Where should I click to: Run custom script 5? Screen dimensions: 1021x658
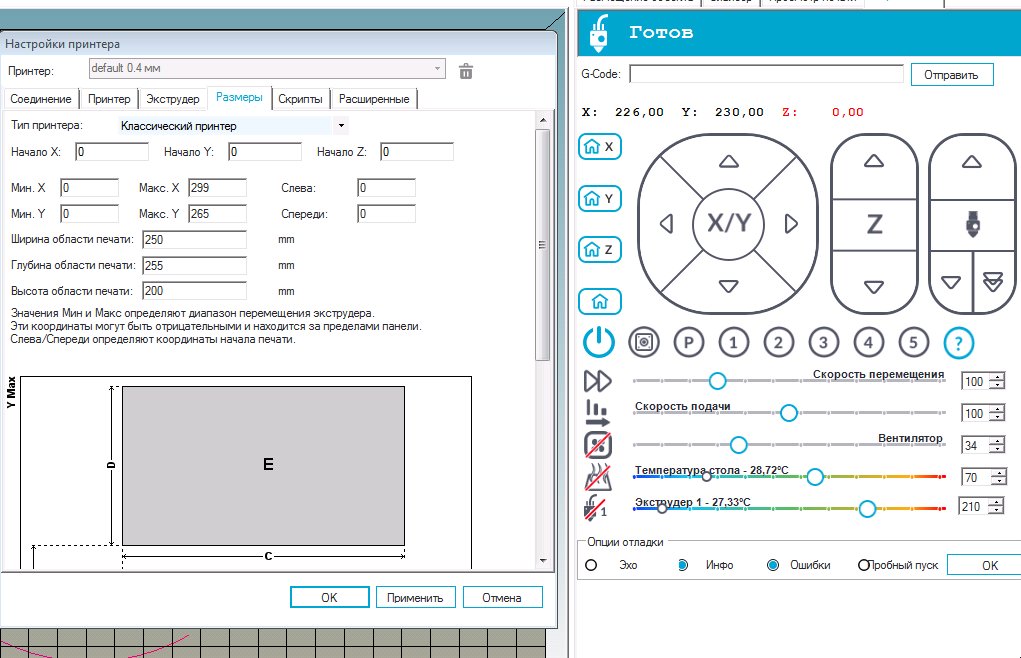(914, 342)
